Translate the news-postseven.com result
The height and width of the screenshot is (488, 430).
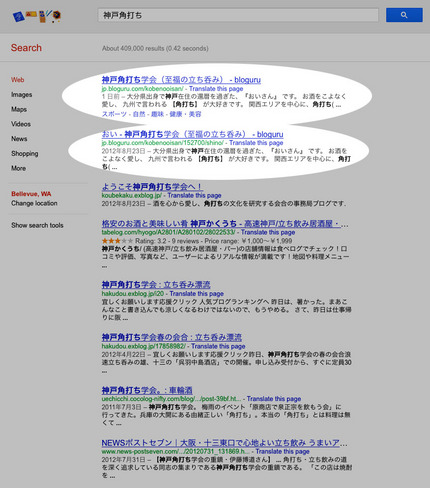(283, 451)
